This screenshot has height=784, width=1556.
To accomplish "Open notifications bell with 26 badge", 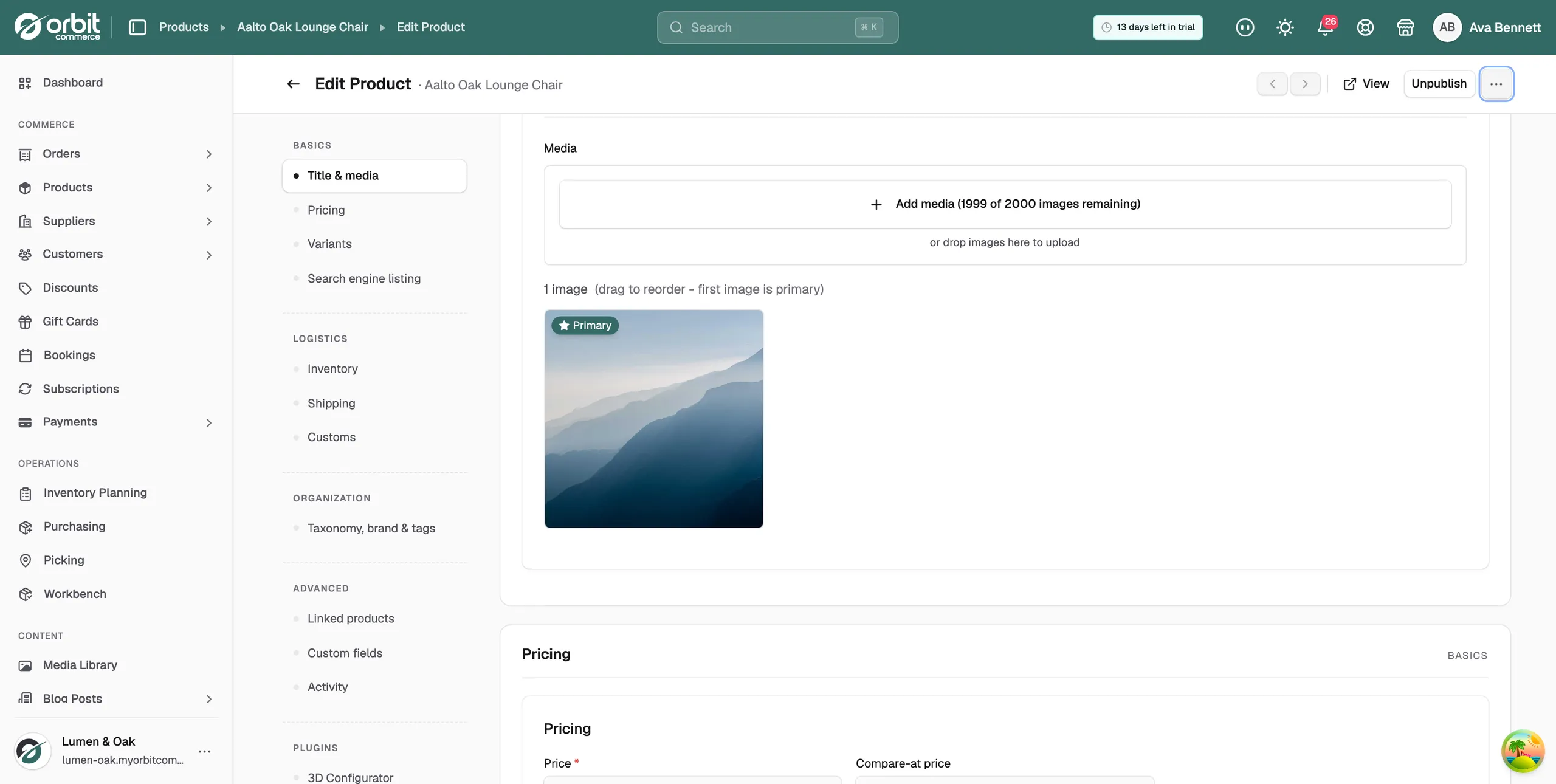I will point(1326,27).
